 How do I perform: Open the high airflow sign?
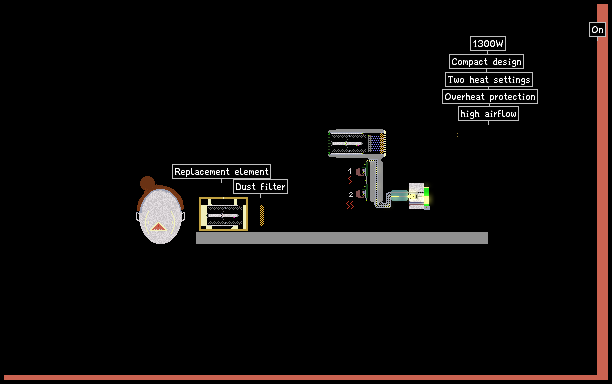click(x=488, y=114)
